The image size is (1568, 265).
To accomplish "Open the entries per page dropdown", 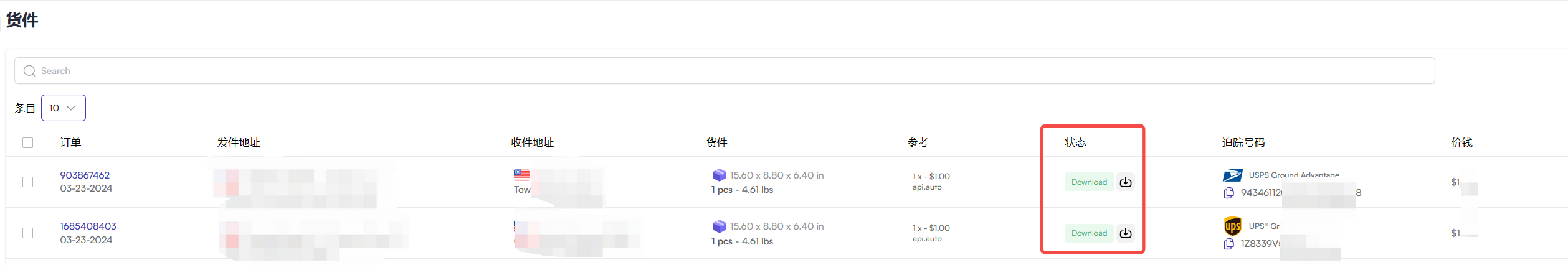I will [63, 108].
